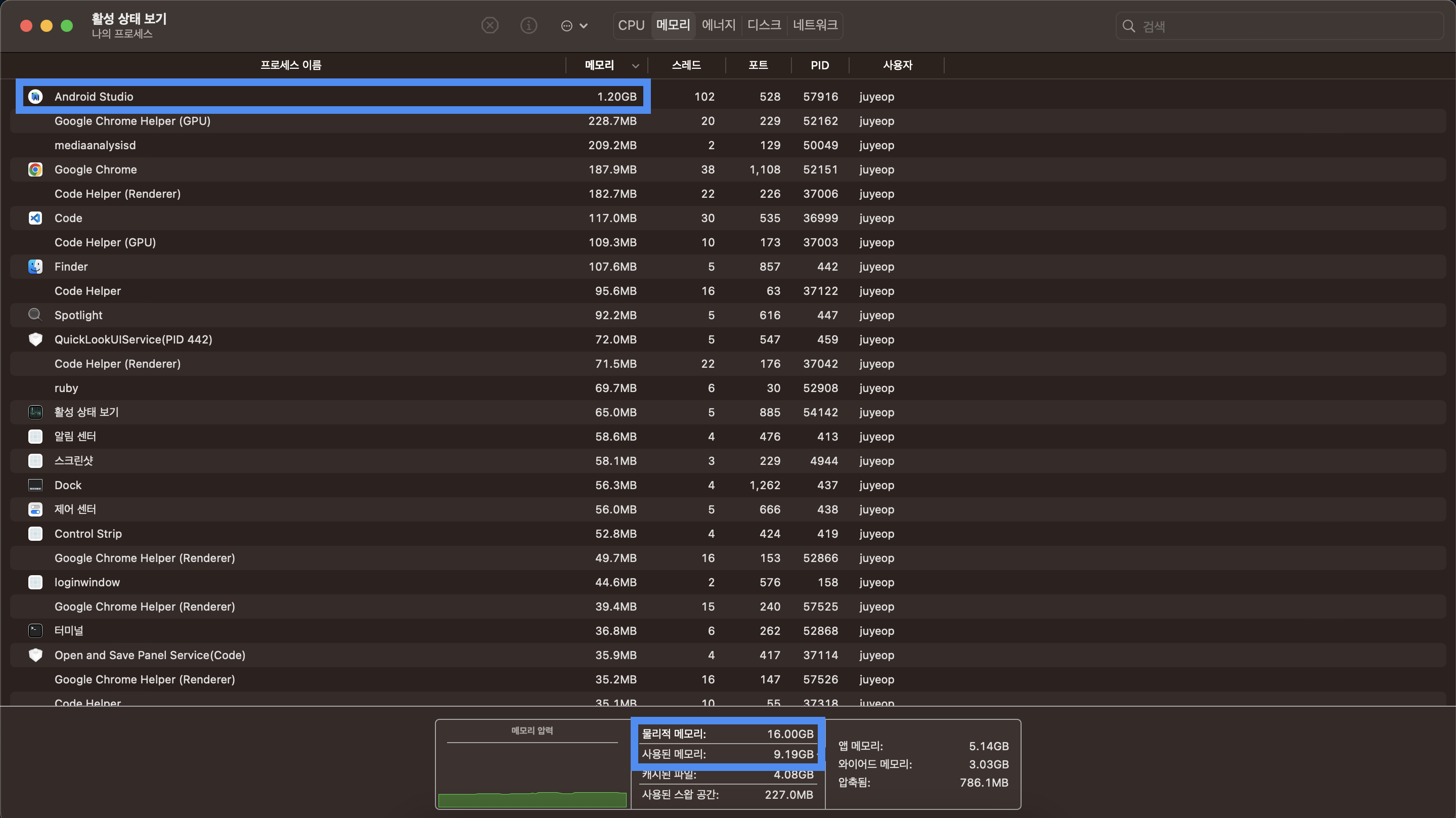Click the process info (i) icon
This screenshot has height=818, width=1456.
click(x=528, y=25)
